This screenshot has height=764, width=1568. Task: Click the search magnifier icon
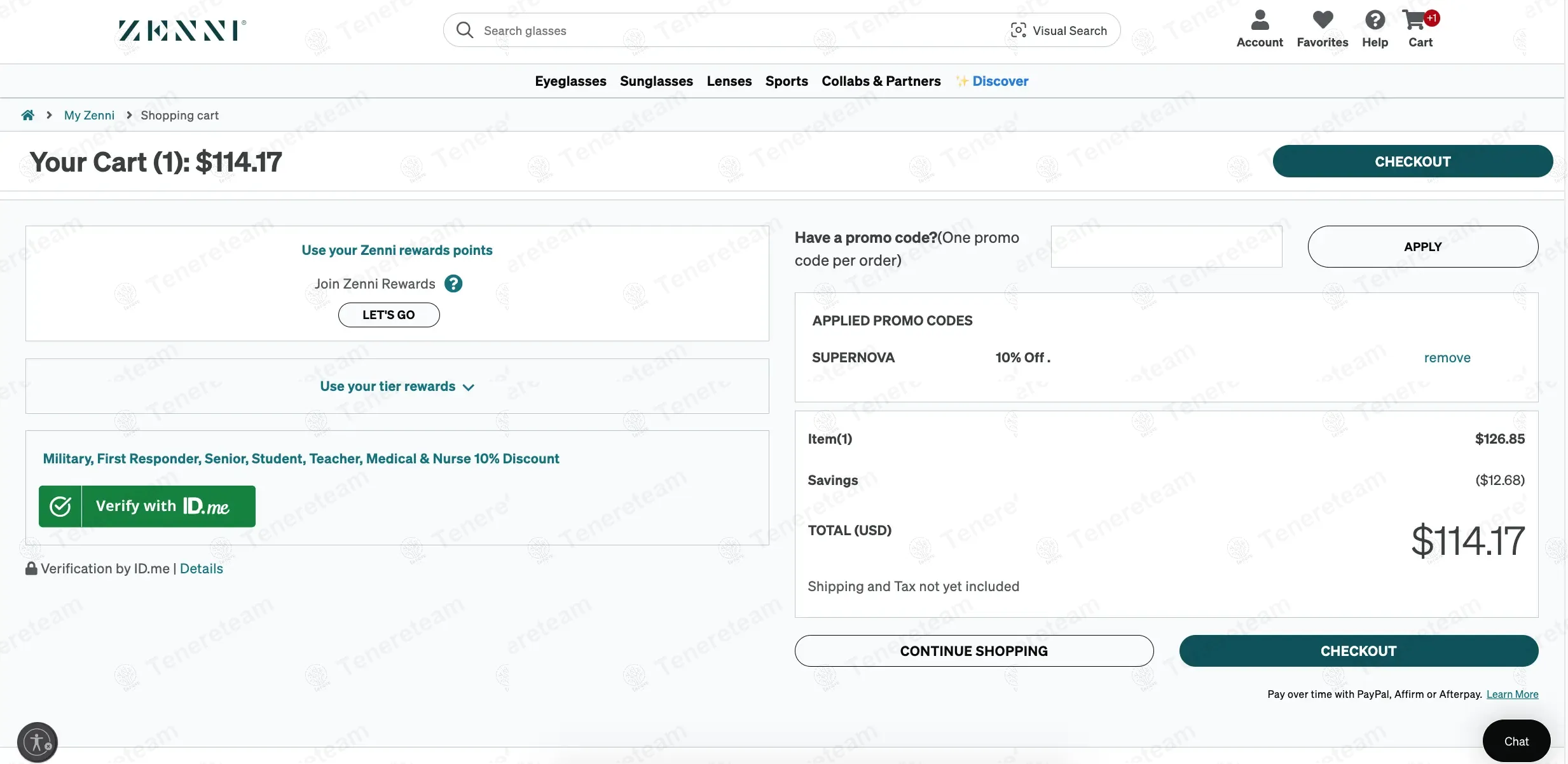(465, 31)
